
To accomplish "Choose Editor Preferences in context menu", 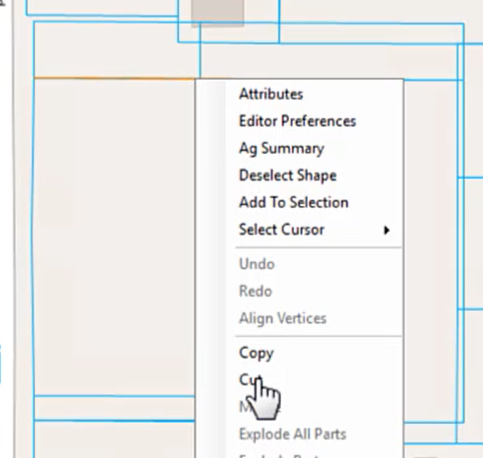I will 297,121.
